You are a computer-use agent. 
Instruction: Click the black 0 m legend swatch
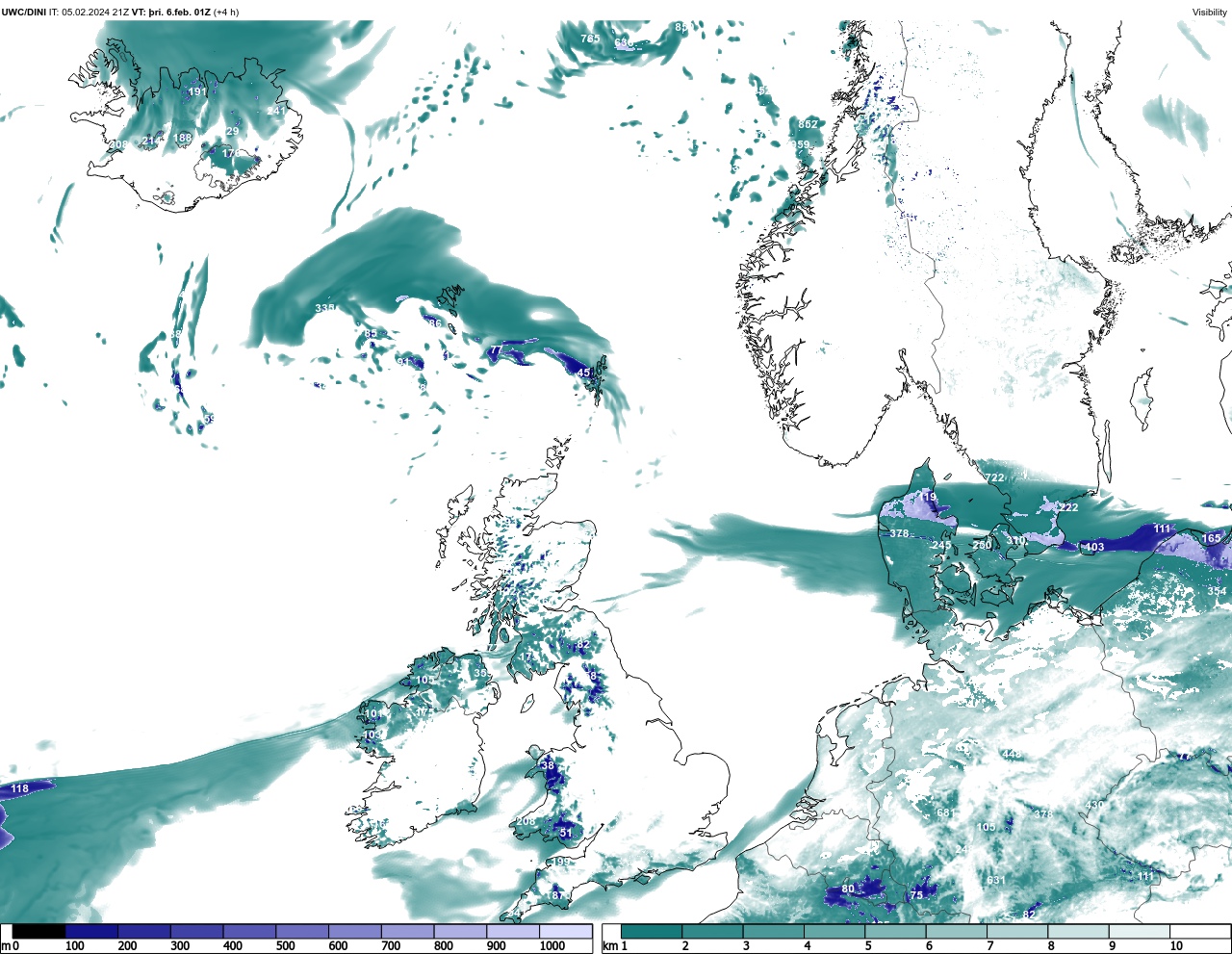tap(38, 931)
